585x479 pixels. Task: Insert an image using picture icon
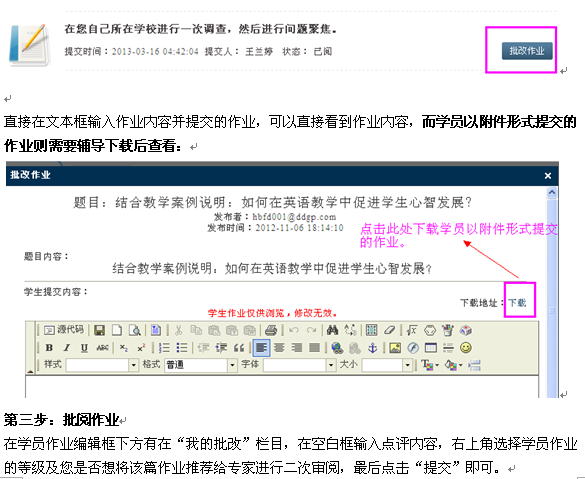pyautogui.click(x=395, y=348)
